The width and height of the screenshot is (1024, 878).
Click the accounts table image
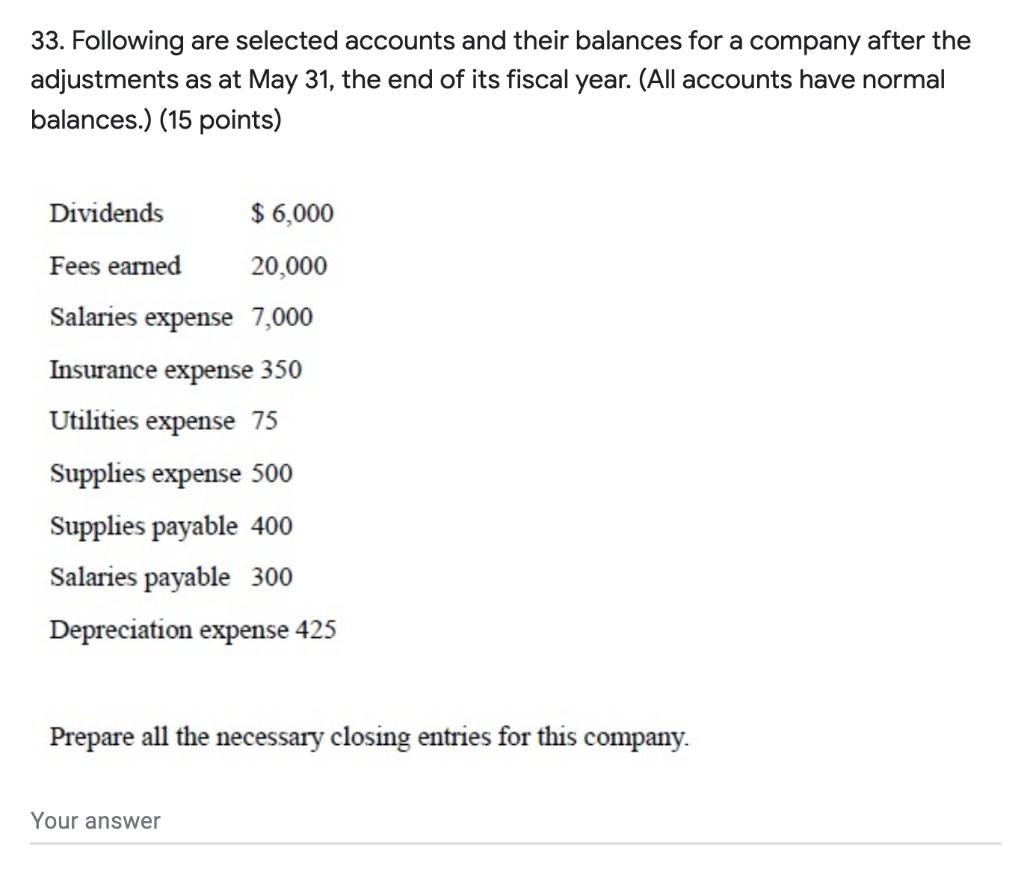[x=190, y=420]
